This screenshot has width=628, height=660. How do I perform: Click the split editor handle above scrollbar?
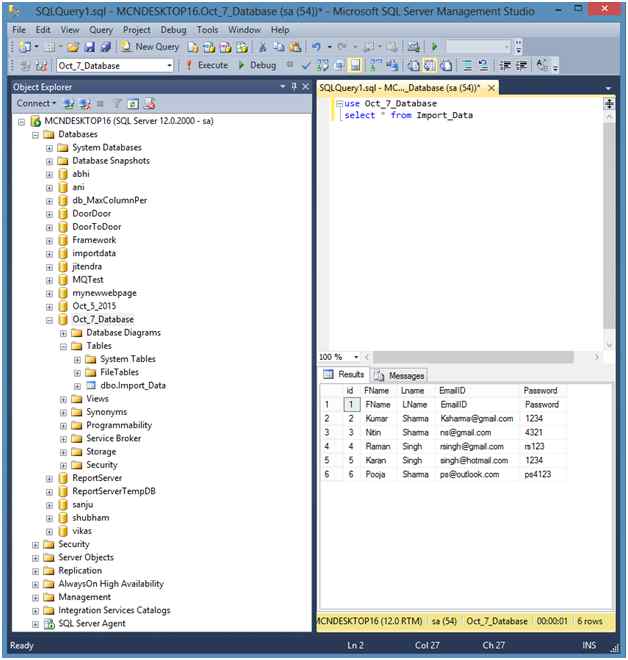click(609, 104)
